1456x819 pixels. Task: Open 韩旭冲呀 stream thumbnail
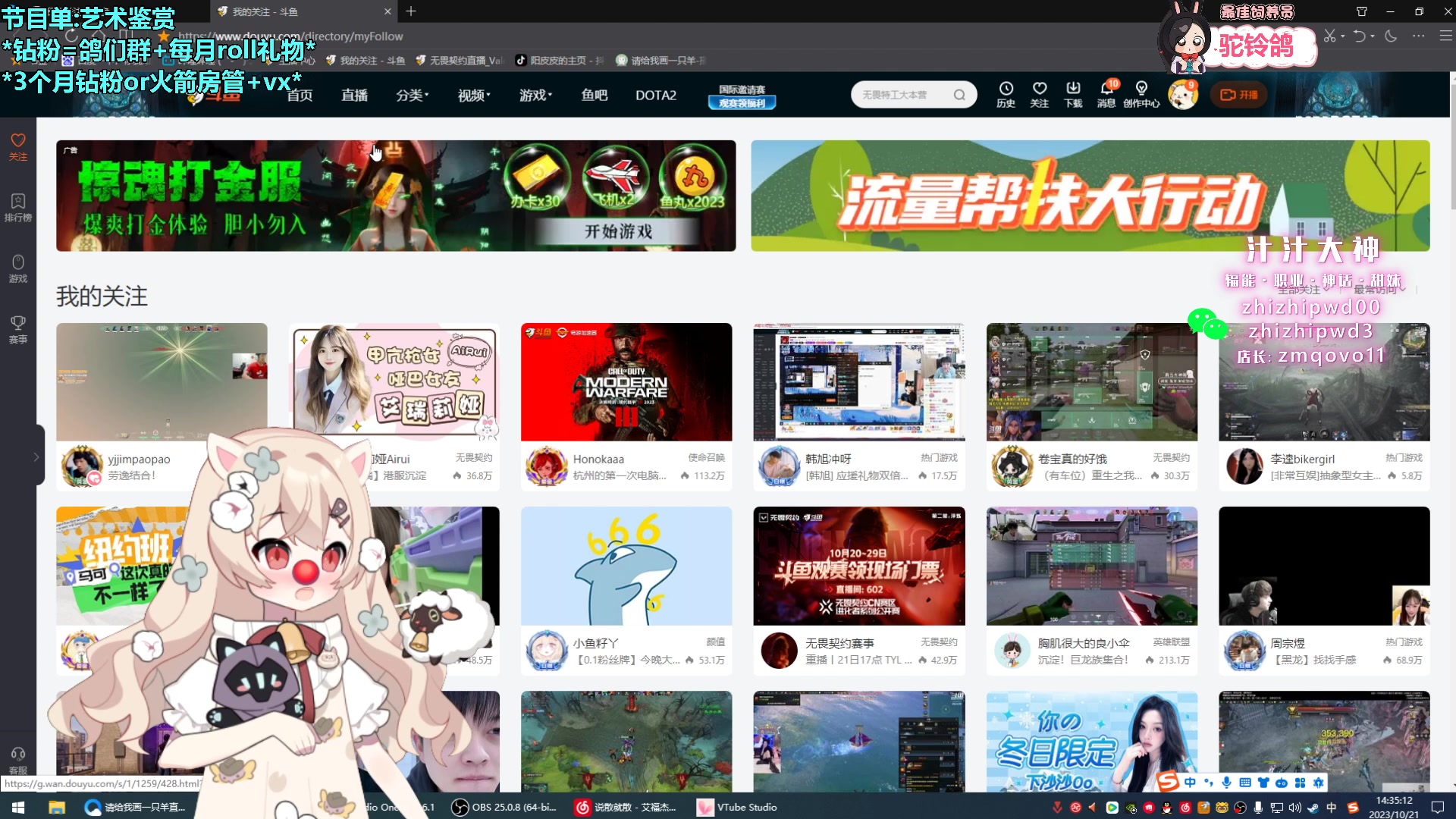point(859,381)
